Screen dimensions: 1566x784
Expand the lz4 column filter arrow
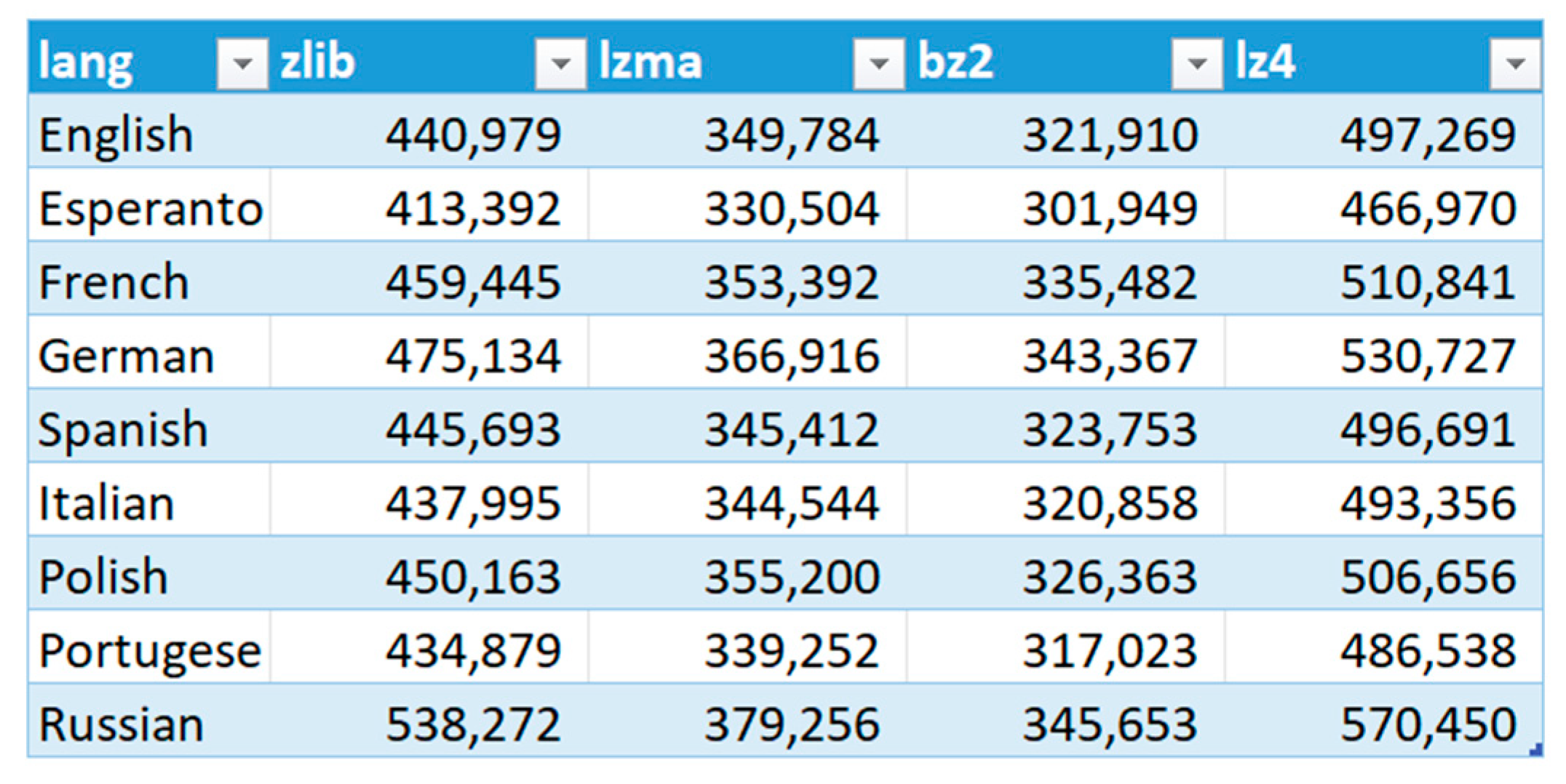(1515, 64)
